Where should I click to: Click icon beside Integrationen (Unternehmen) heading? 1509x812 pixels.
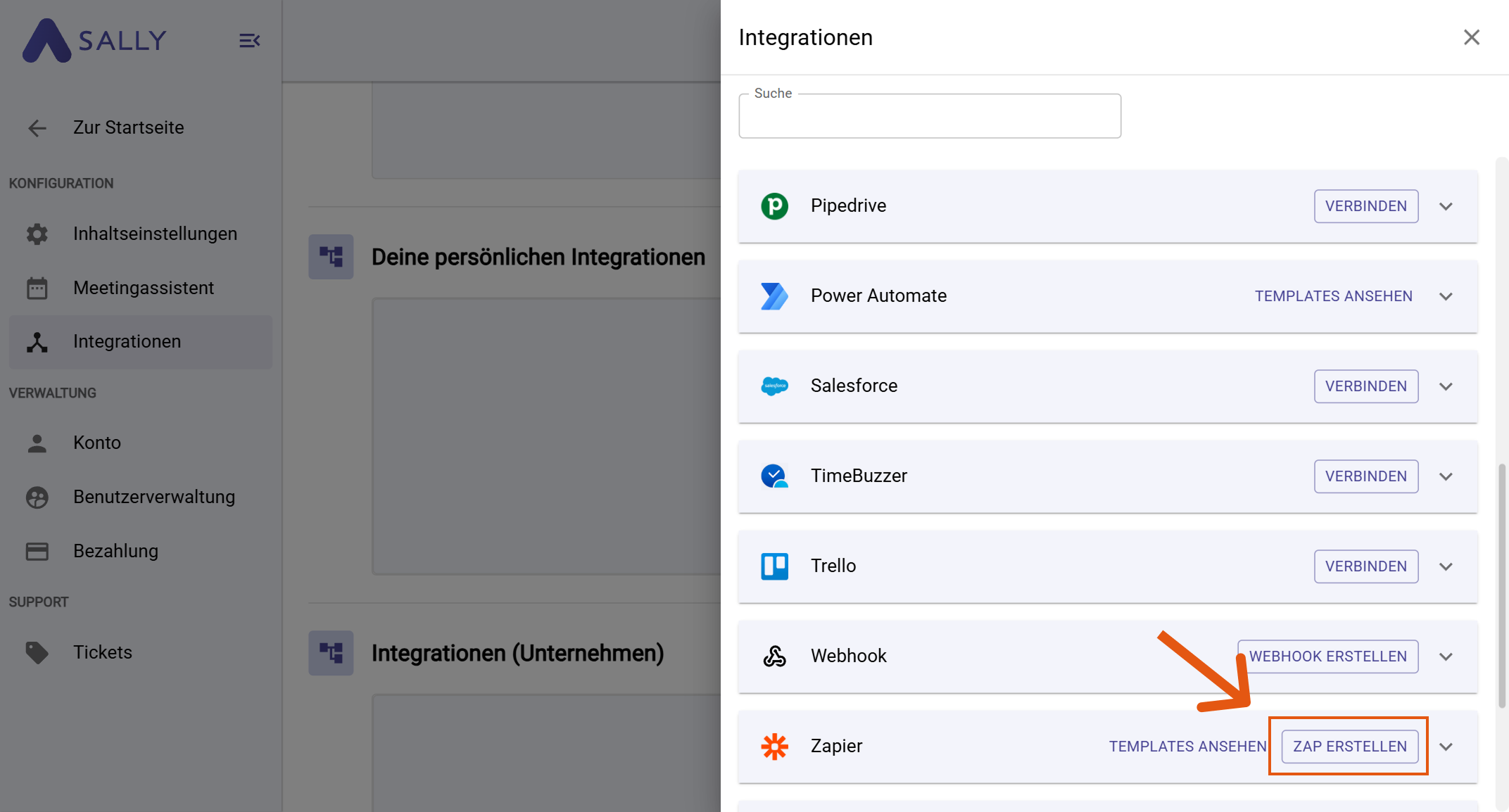[331, 653]
